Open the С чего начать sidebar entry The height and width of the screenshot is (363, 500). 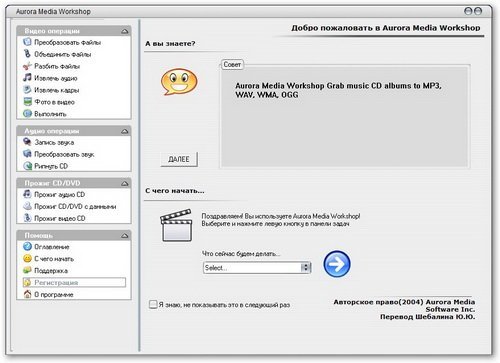coord(54,259)
